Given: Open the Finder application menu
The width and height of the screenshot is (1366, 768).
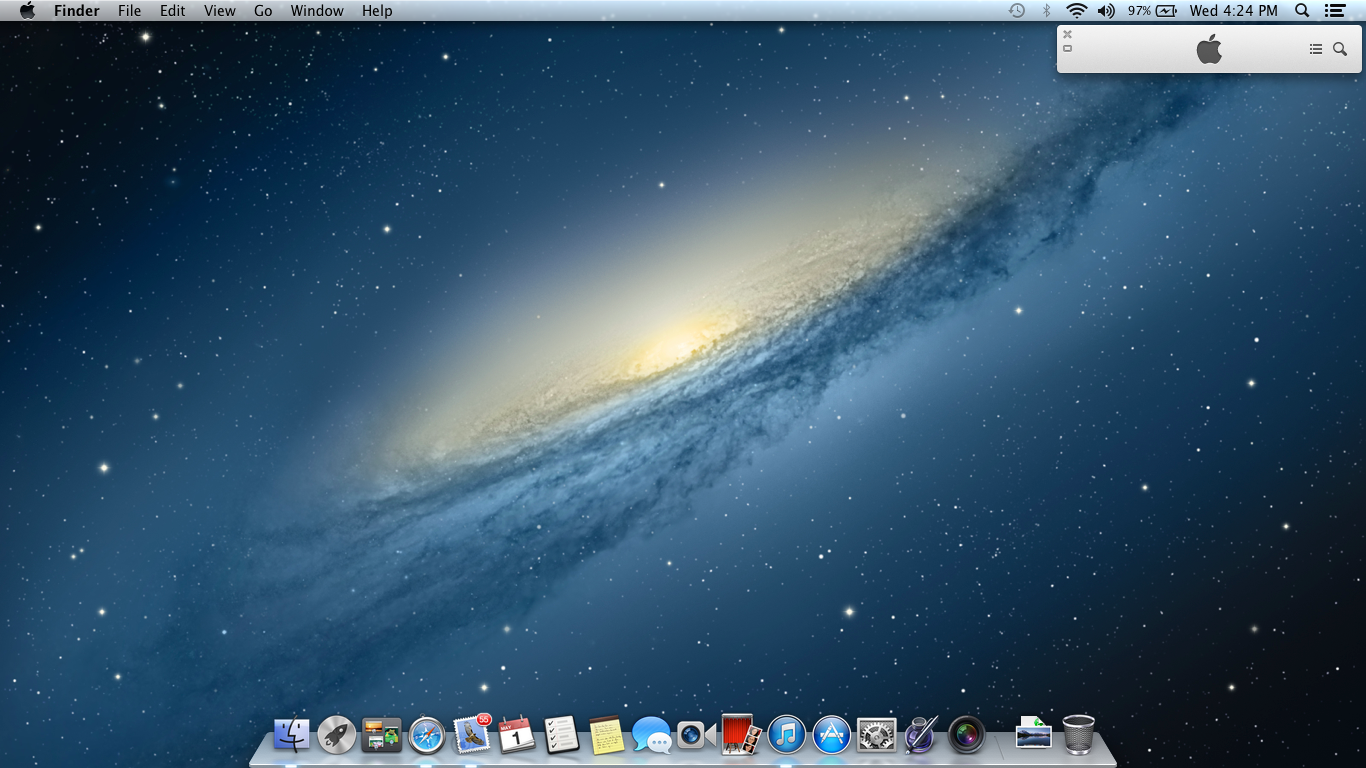Looking at the screenshot, I should click(x=77, y=11).
